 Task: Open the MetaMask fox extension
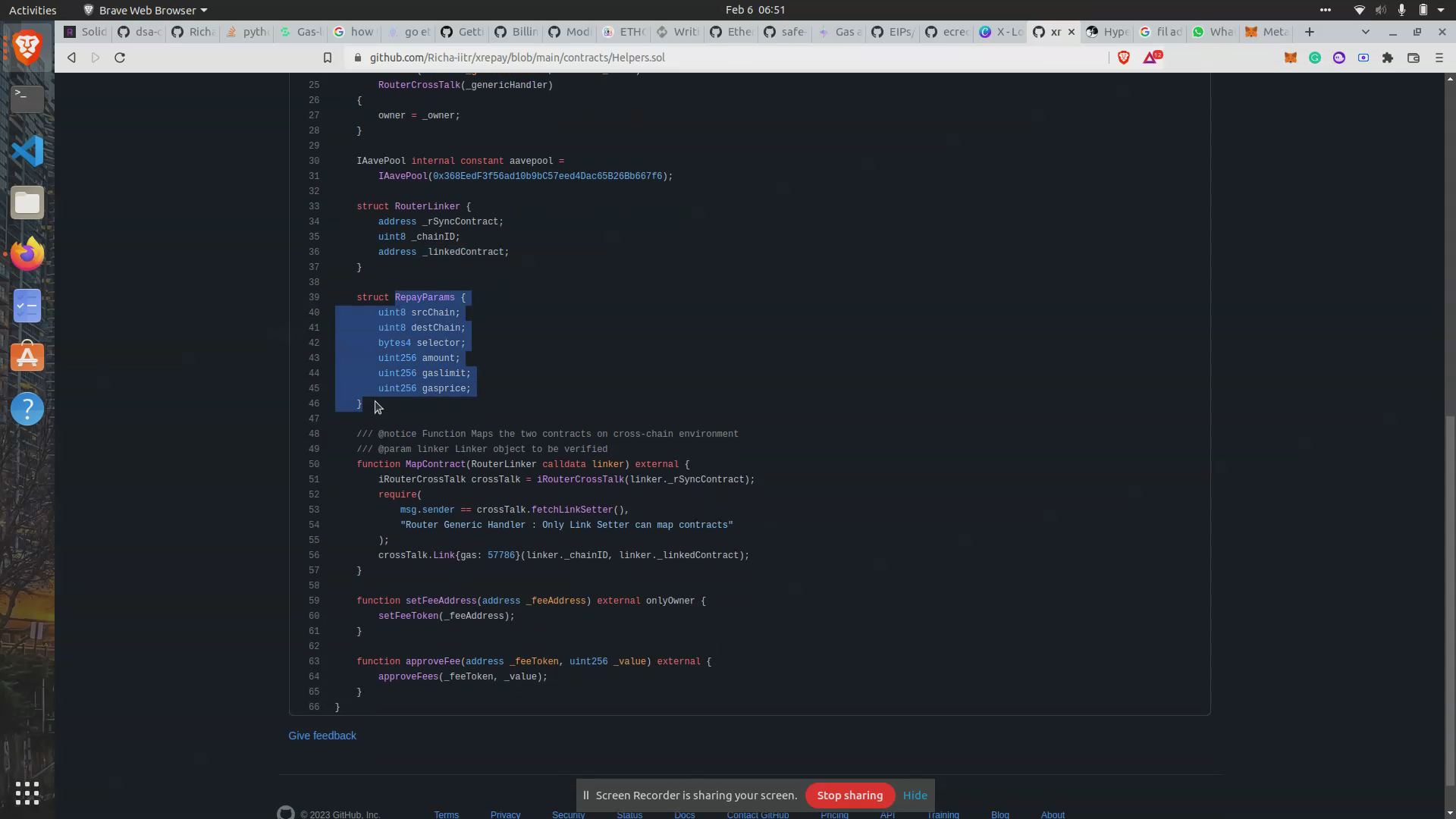pos(1291,58)
